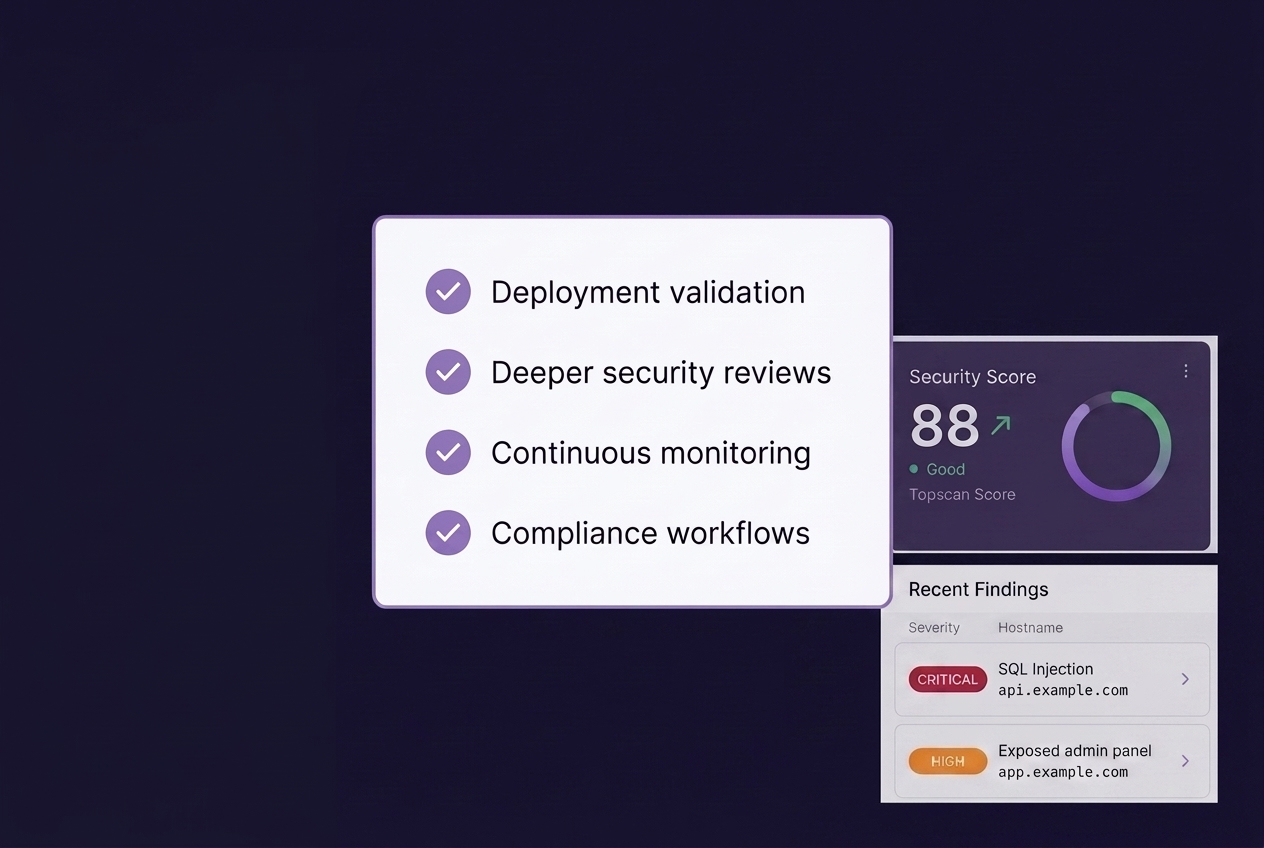Click the Hostname column header
The height and width of the screenshot is (848, 1264).
[x=1030, y=628]
